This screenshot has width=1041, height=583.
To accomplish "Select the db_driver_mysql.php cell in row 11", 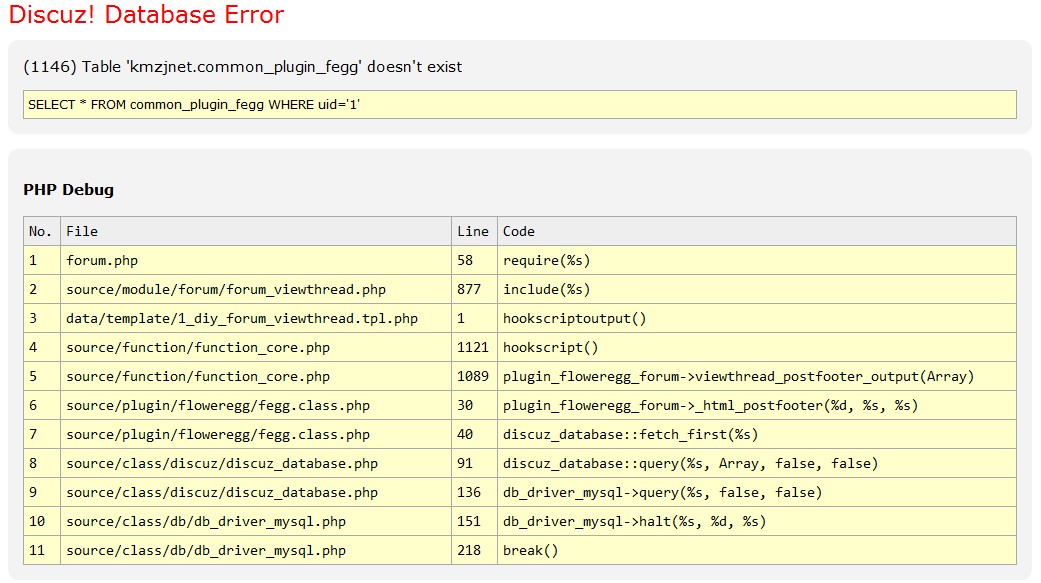I will point(256,550).
